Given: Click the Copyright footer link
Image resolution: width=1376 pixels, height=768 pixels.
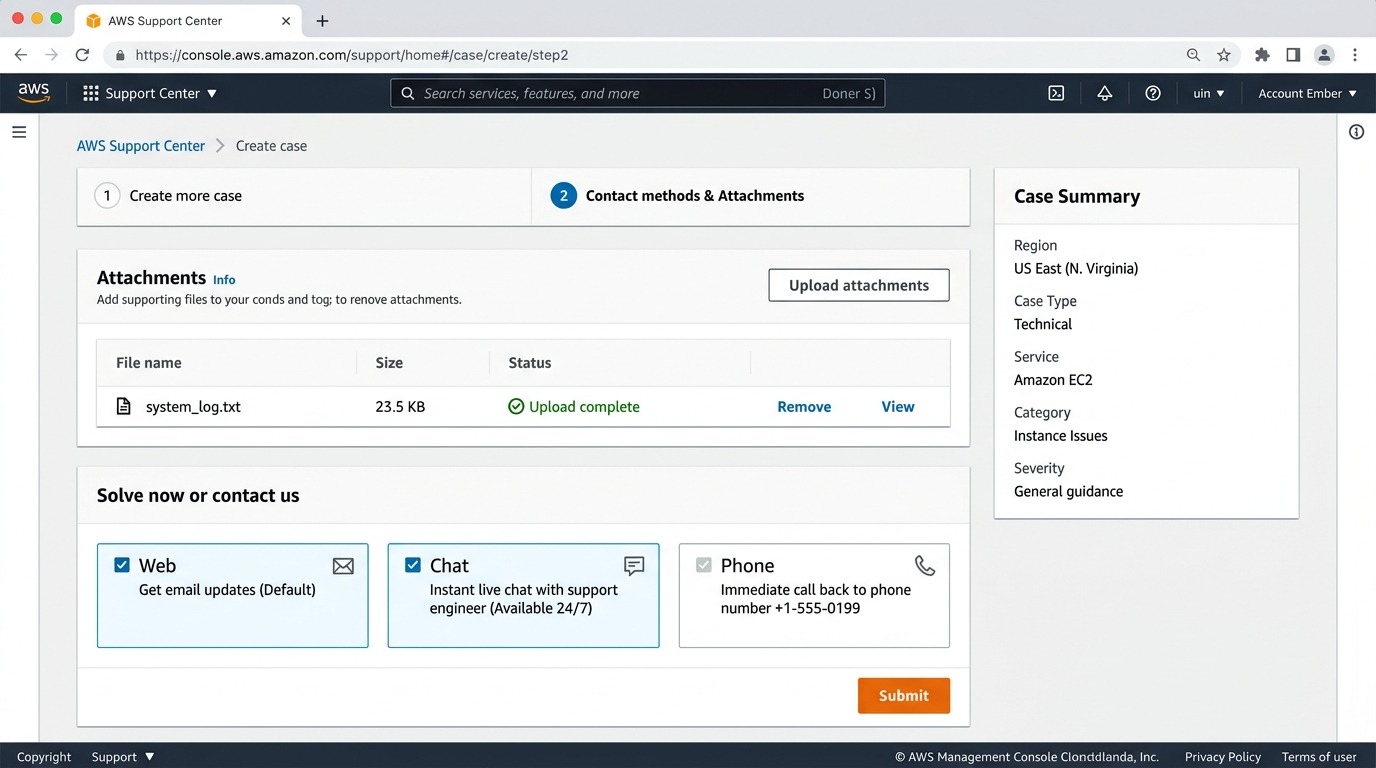Looking at the screenshot, I should [44, 757].
